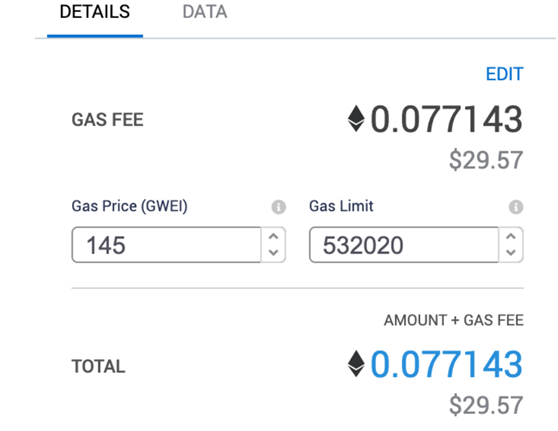Switch to the DATA tab
The width and height of the screenshot is (558, 431).
click(205, 12)
